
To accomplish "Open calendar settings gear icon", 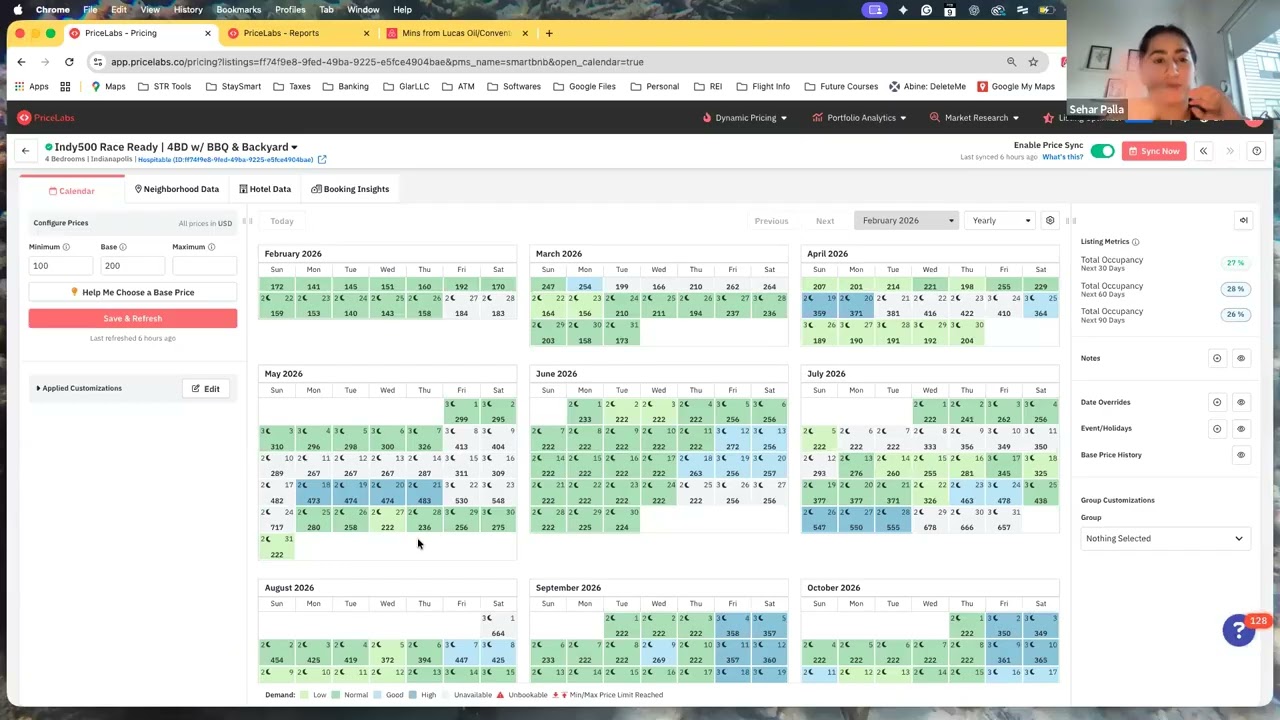I will (x=1050, y=220).
